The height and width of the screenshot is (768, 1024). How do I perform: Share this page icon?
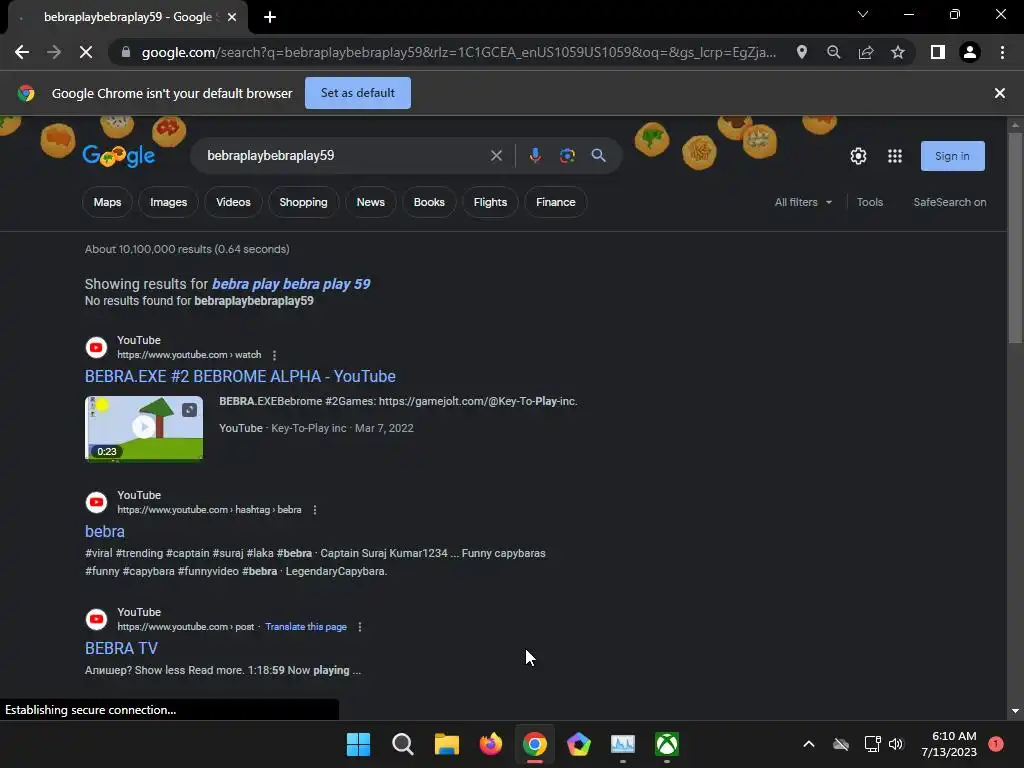[x=866, y=52]
